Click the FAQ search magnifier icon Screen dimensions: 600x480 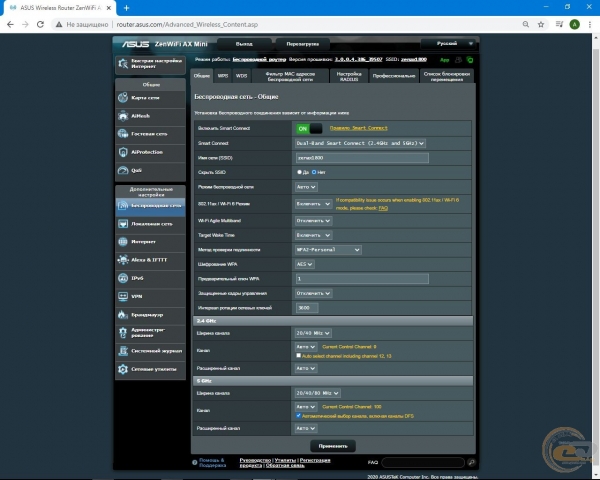pyautogui.click(x=471, y=462)
